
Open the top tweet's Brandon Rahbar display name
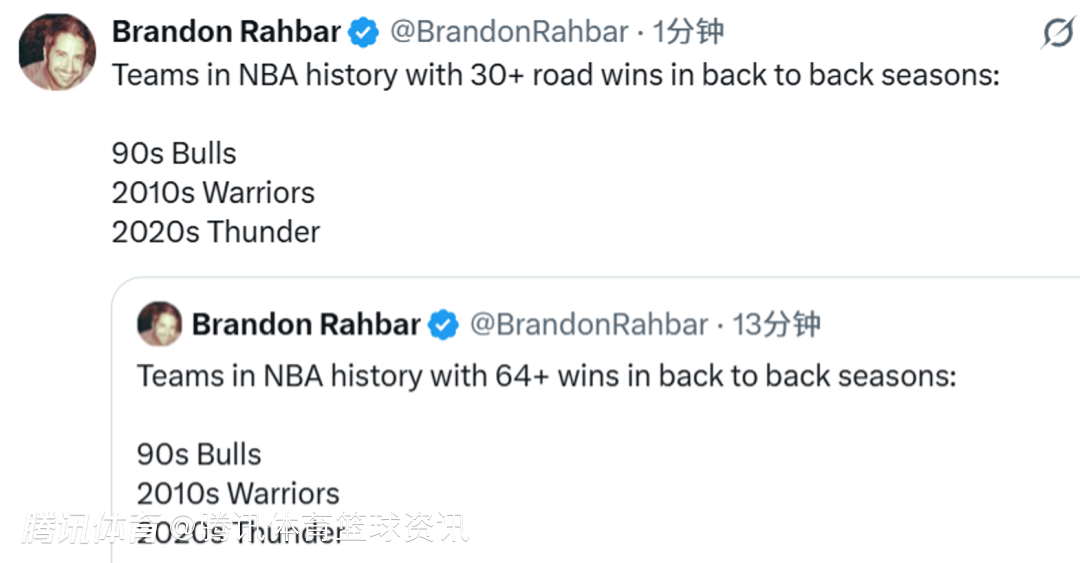(x=226, y=32)
